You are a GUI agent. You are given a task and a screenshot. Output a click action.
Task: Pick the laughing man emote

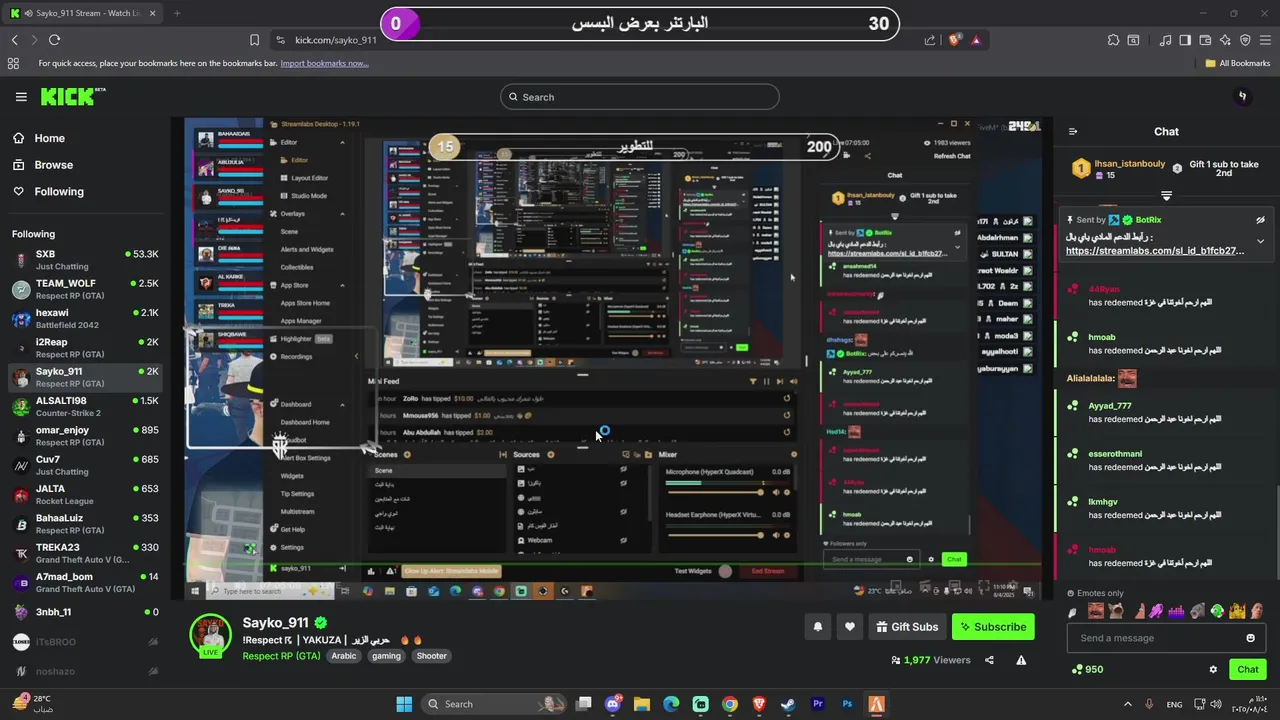point(1096,611)
